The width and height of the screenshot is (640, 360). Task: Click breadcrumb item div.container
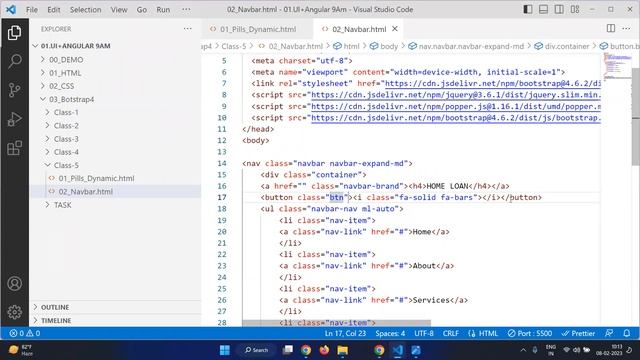pos(562,46)
